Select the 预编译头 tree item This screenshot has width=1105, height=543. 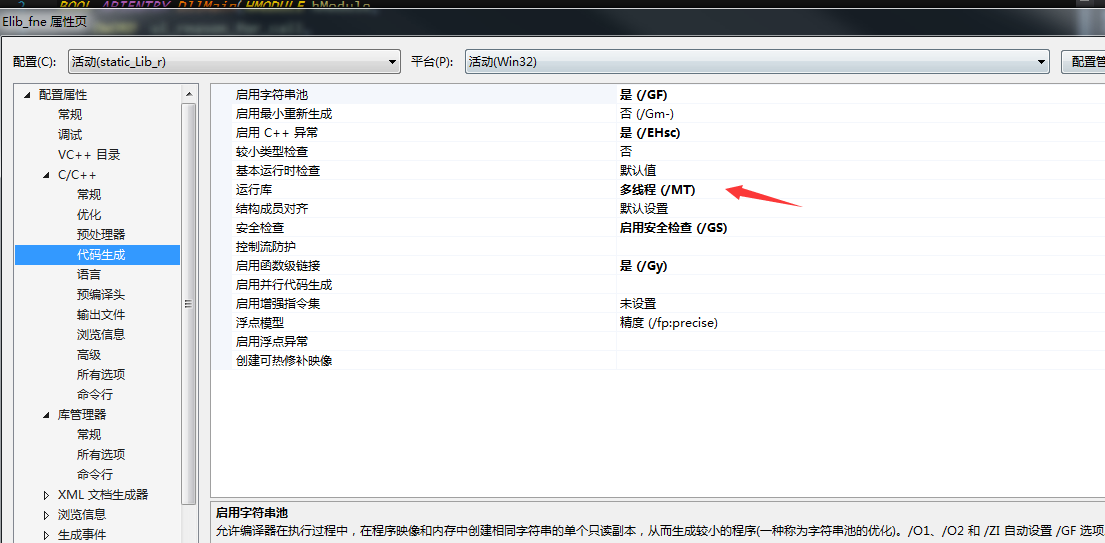tap(101, 294)
